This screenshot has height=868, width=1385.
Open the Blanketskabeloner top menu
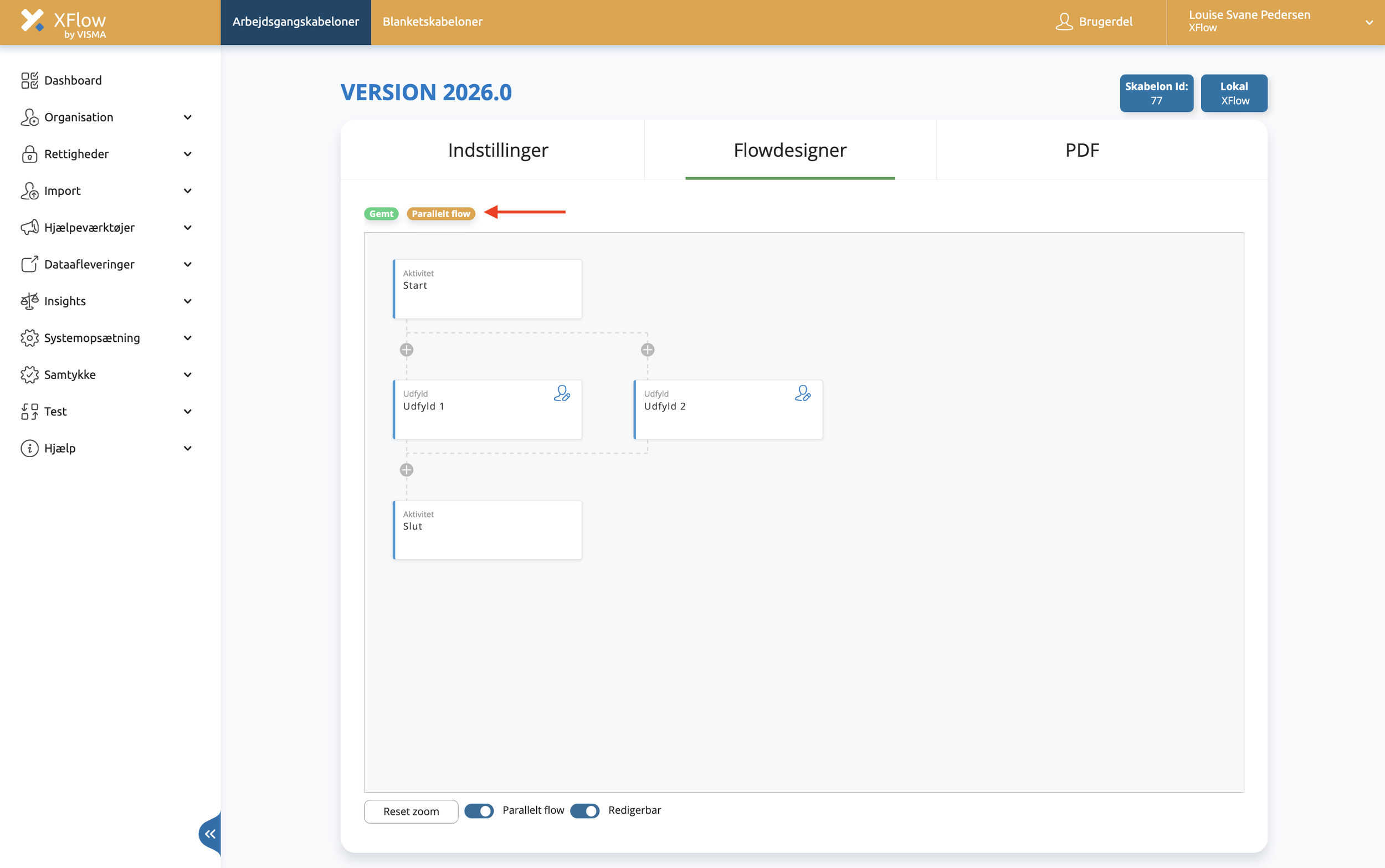432,22
